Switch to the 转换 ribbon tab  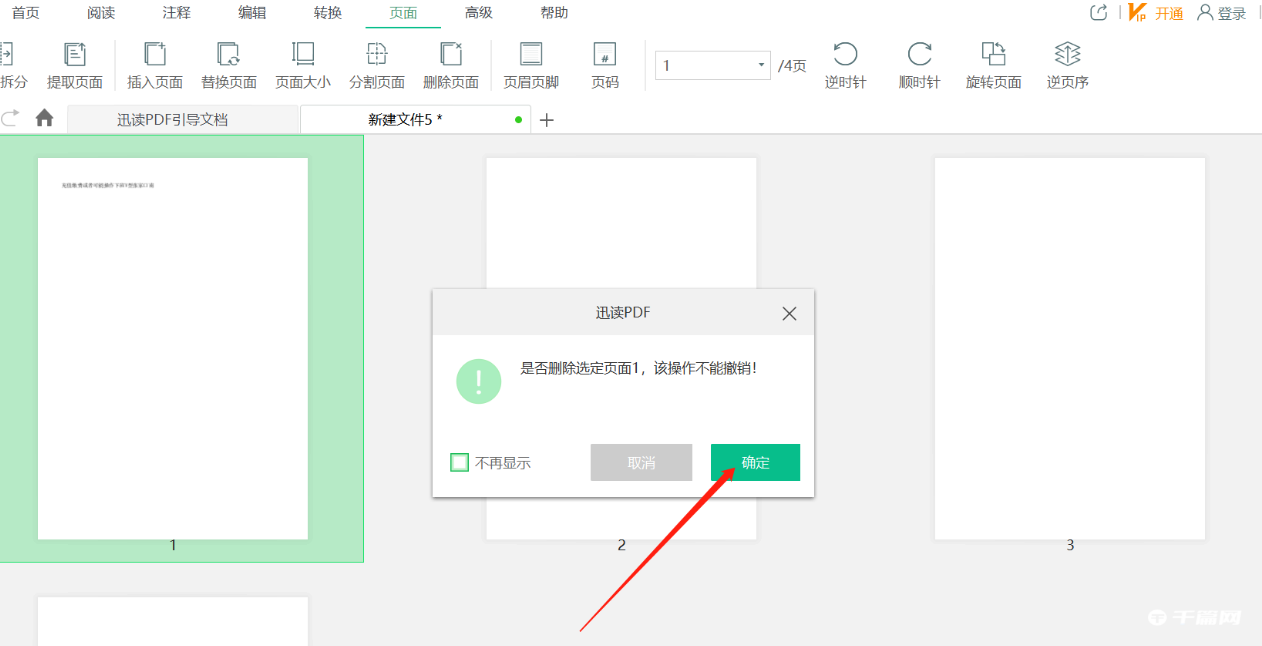click(327, 13)
